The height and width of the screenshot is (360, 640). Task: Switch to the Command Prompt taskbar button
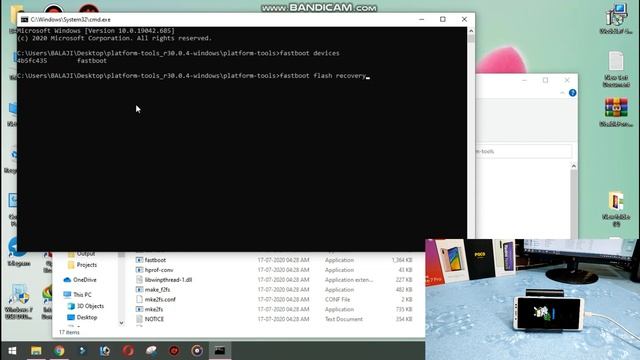click(x=220, y=351)
